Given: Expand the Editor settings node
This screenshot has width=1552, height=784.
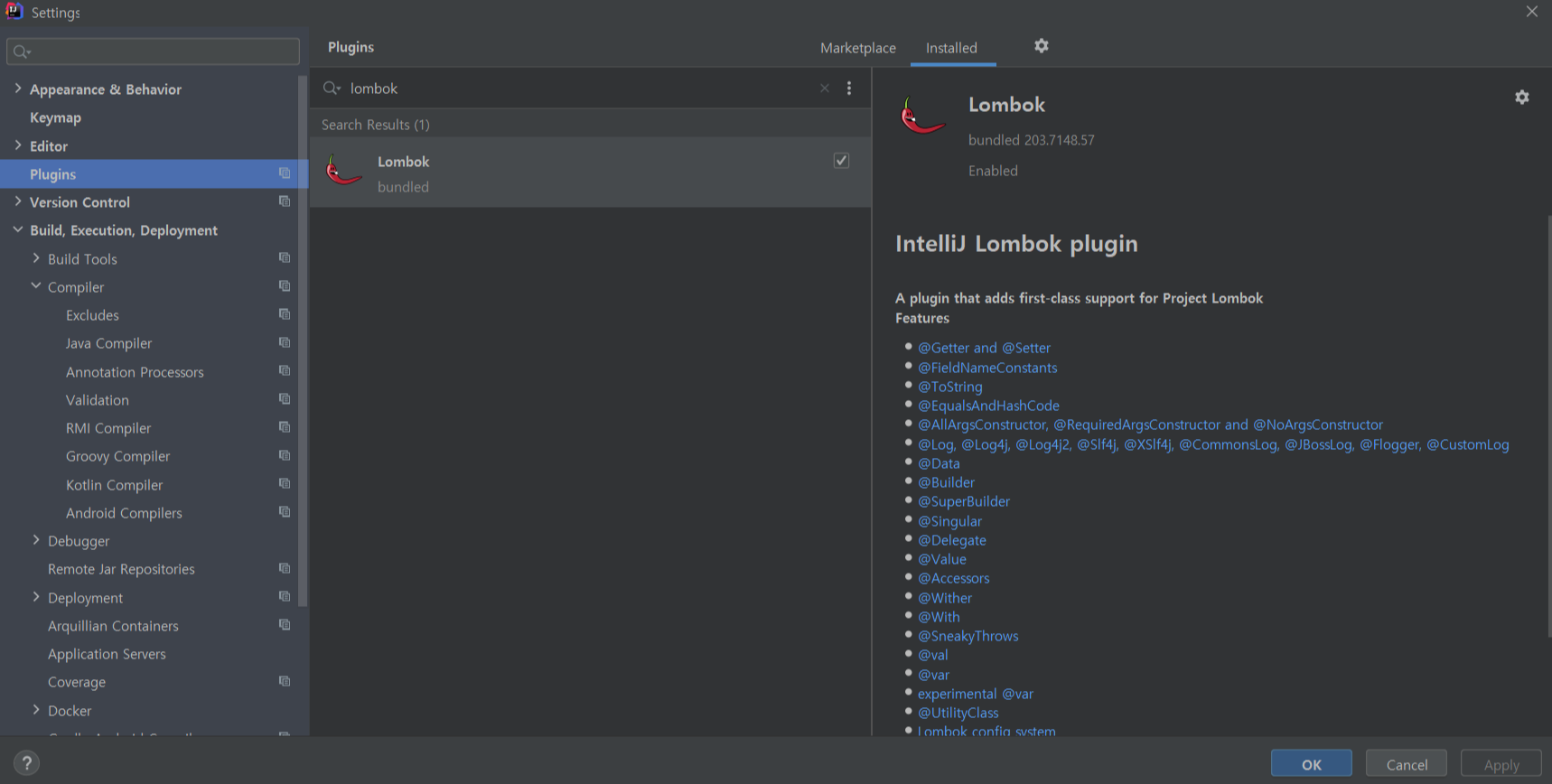Looking at the screenshot, I should tap(18, 145).
